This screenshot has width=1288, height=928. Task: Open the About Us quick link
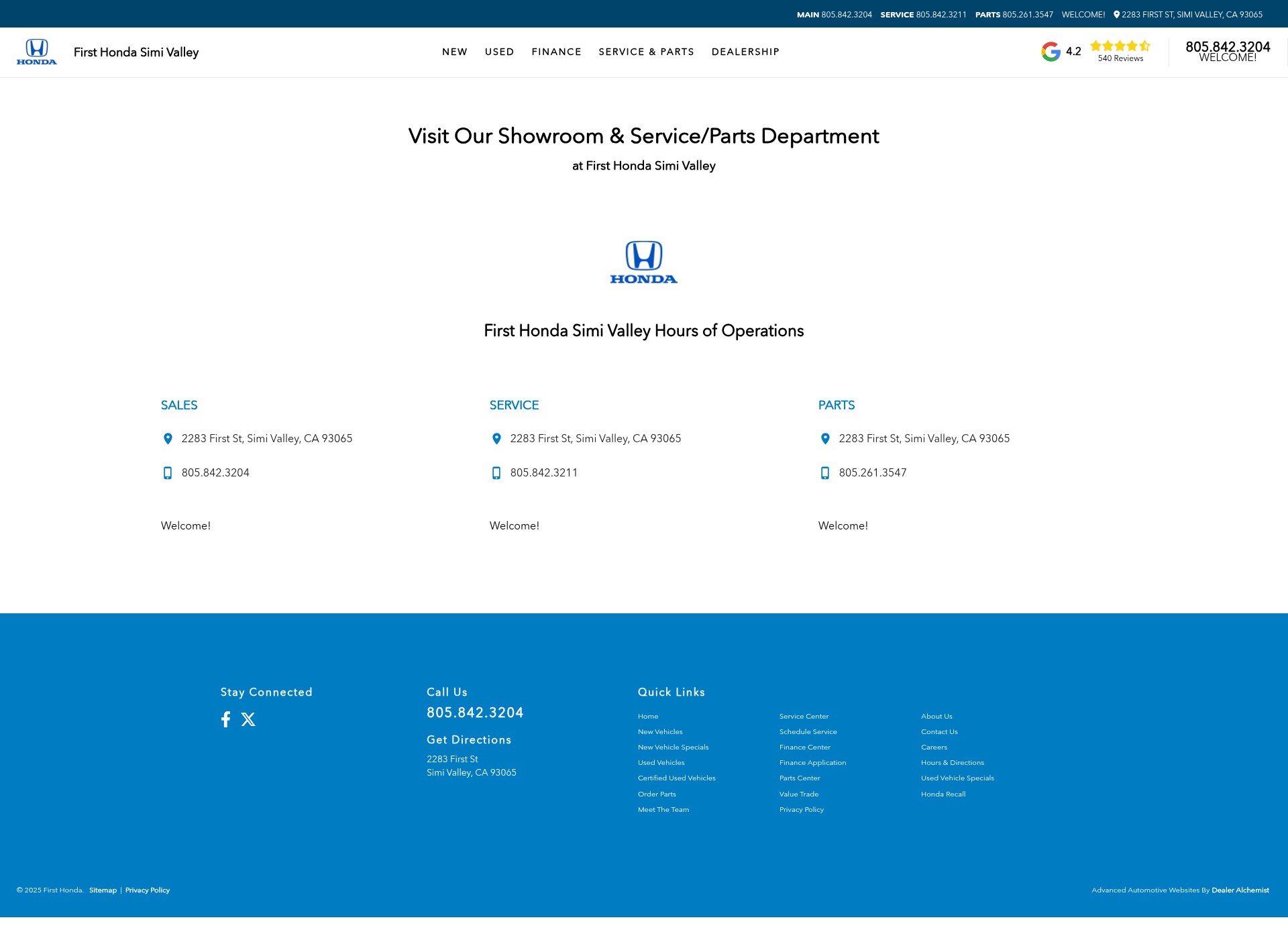(936, 717)
